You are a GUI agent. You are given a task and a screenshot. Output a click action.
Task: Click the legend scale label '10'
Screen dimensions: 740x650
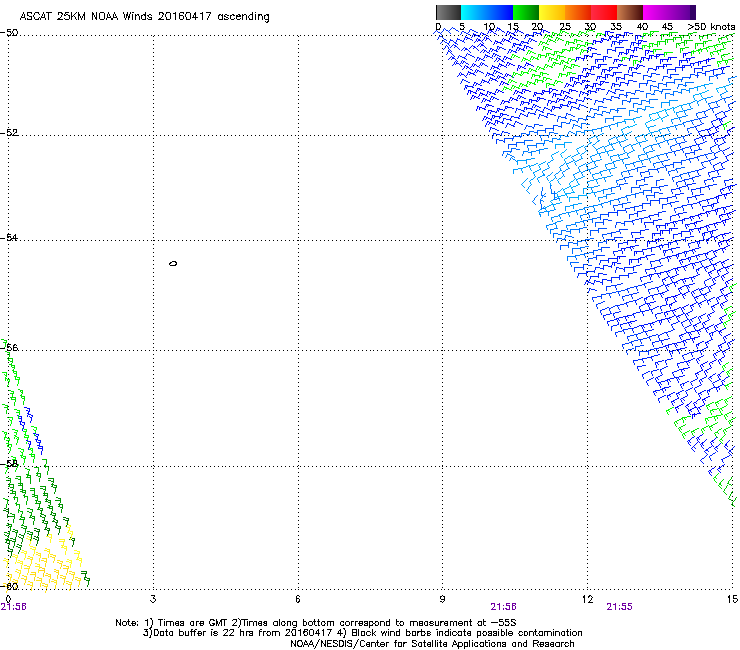(489, 27)
